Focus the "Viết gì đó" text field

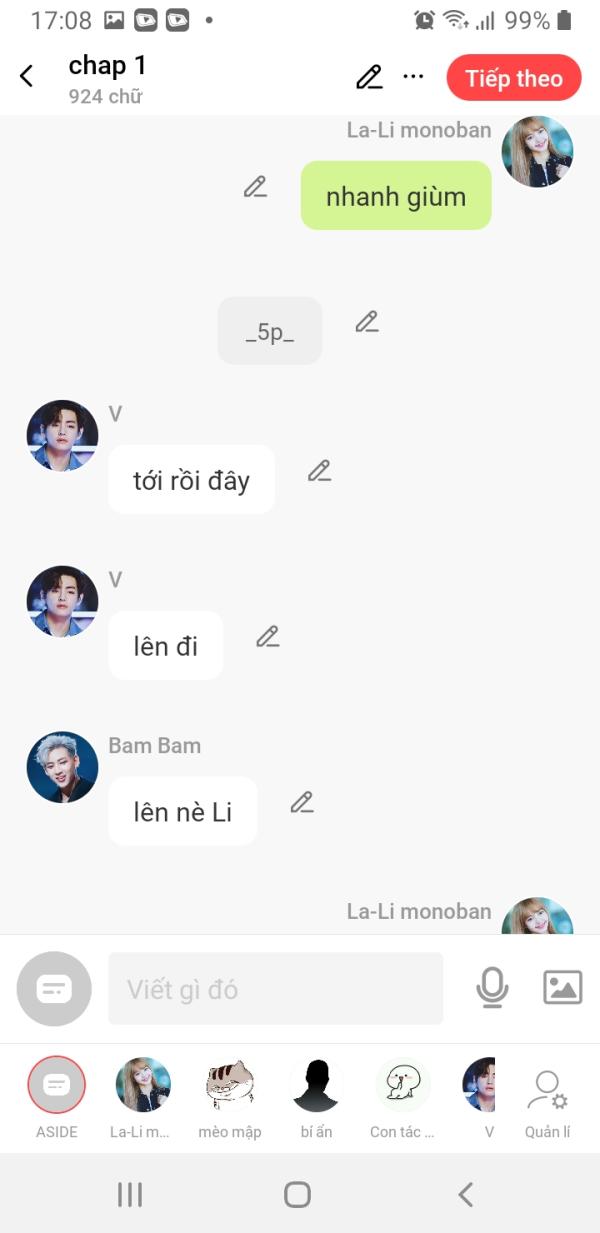[275, 988]
